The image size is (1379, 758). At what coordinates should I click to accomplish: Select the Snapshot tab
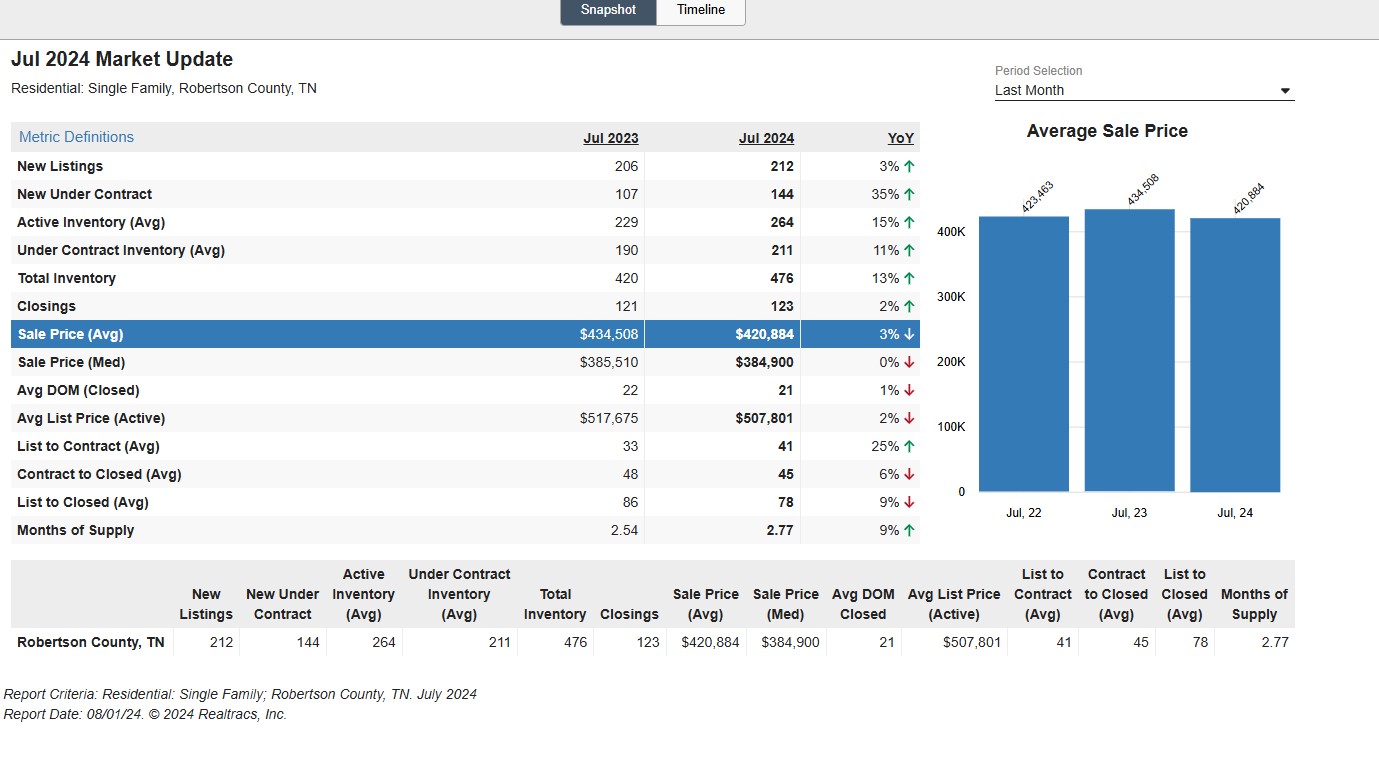click(x=608, y=10)
